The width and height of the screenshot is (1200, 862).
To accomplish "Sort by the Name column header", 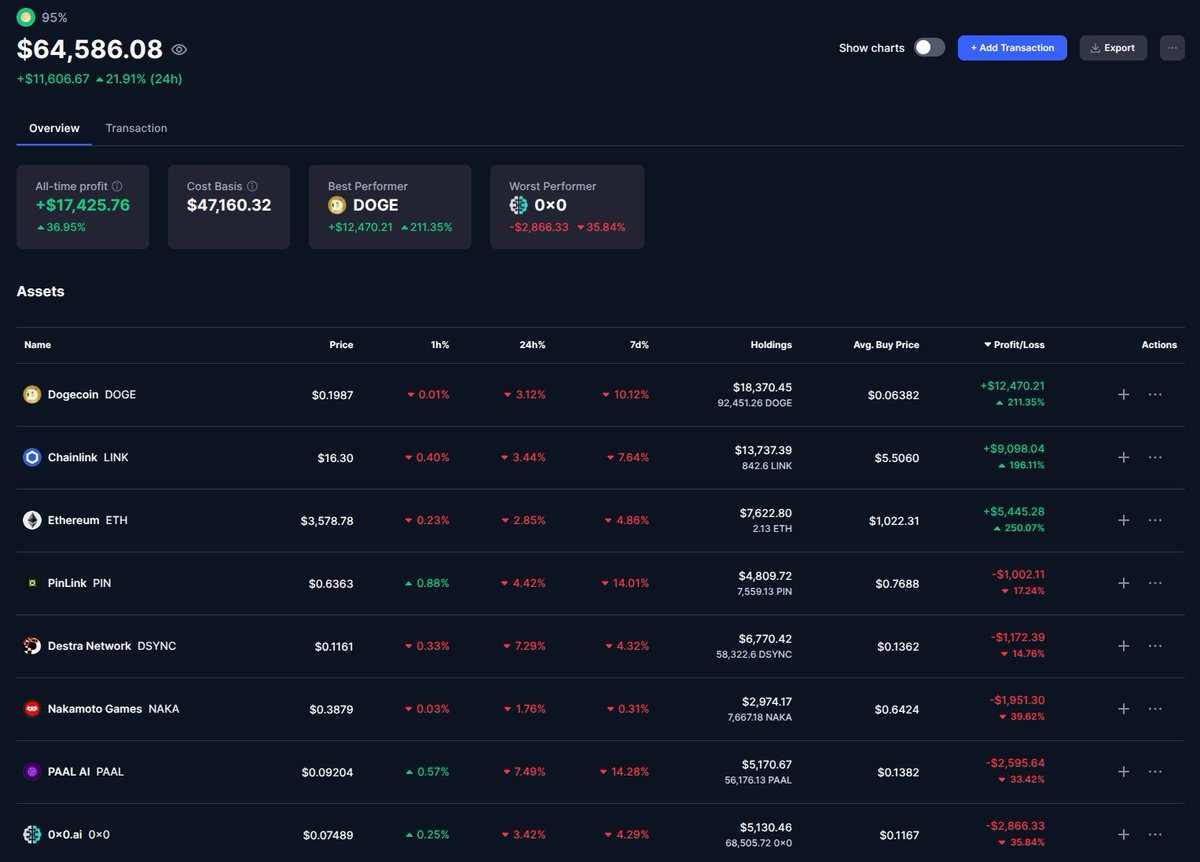I will [37, 345].
